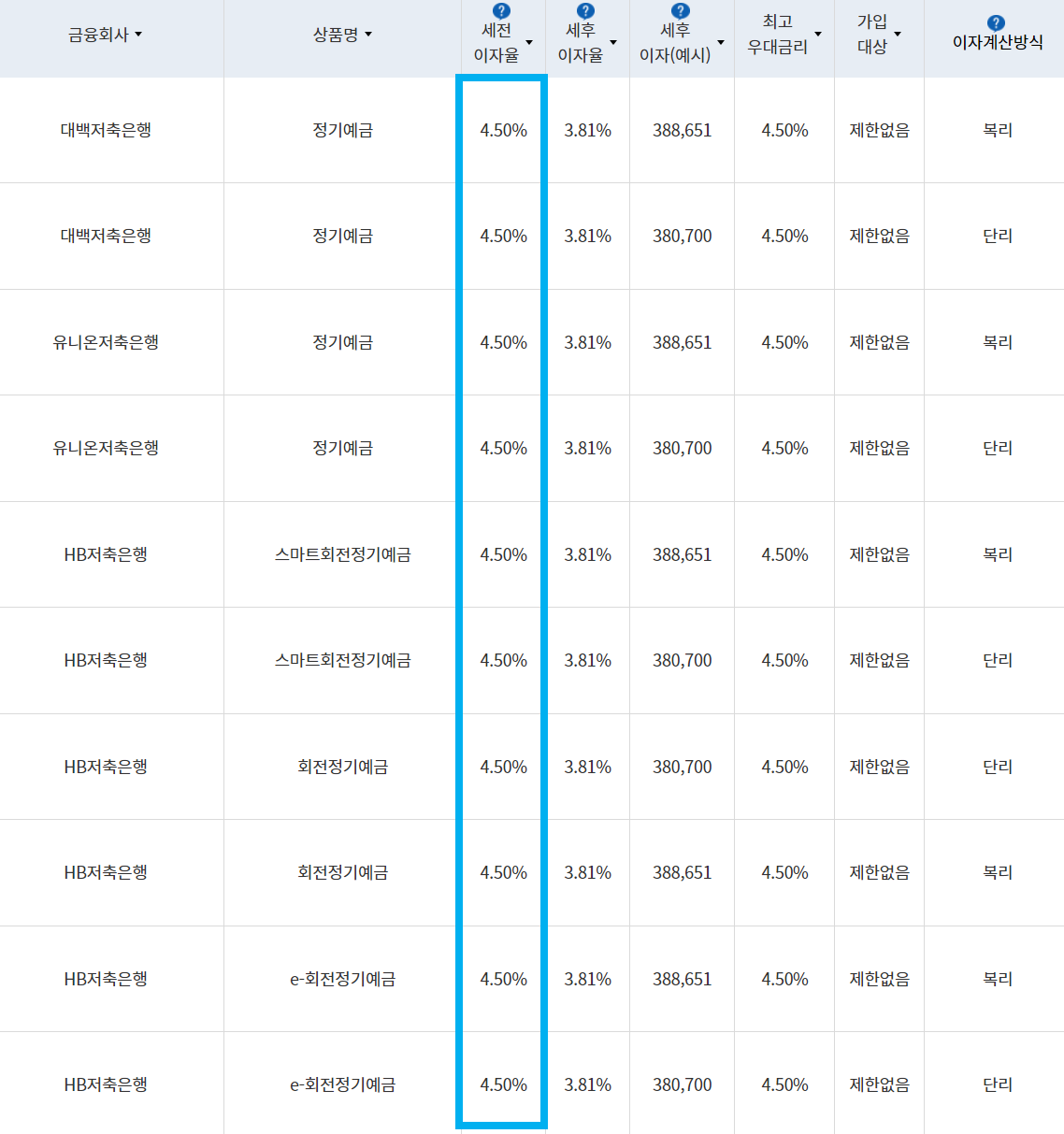
Task: Open help icon above 세전 이자율
Action: tap(502, 11)
